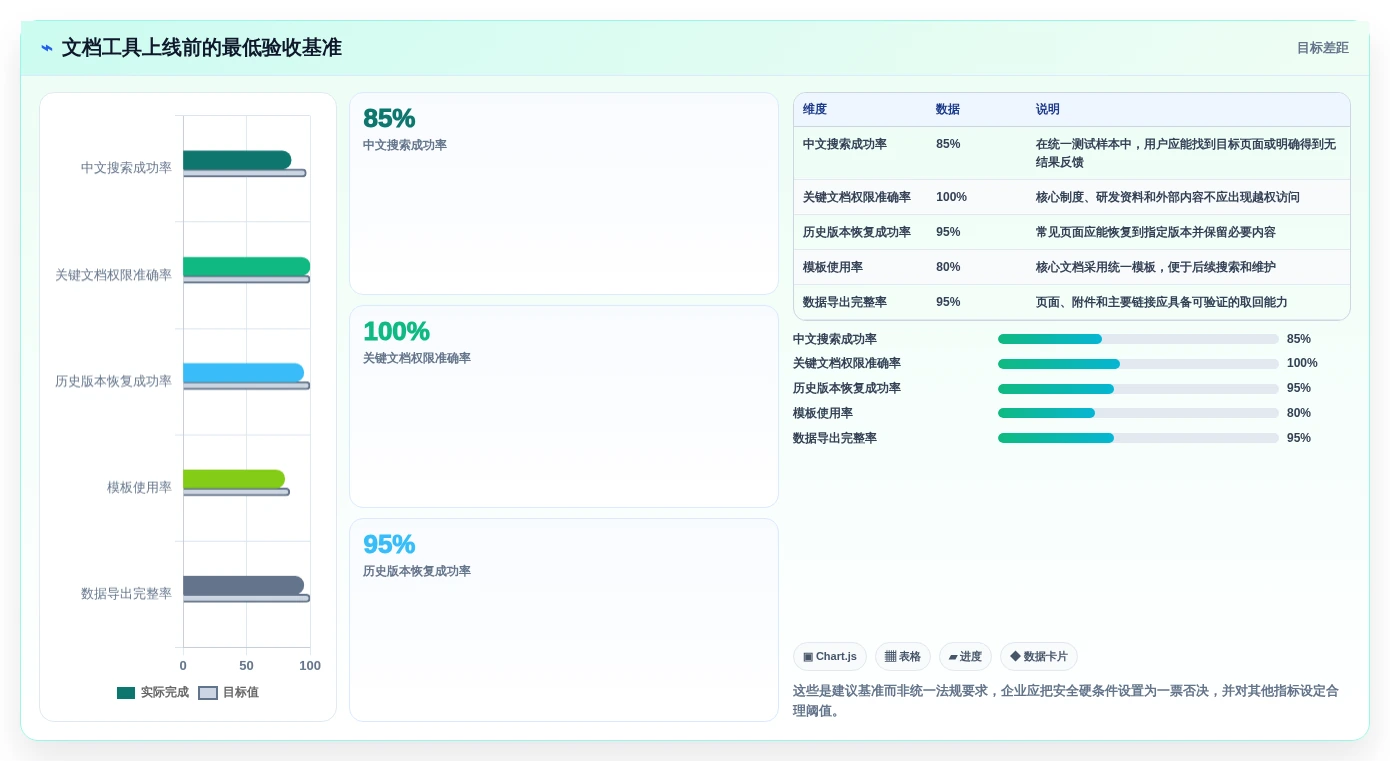The image size is (1390, 761).
Task: Click the slate 数据导出完整率 chart bar
Action: pyautogui.click(x=243, y=586)
